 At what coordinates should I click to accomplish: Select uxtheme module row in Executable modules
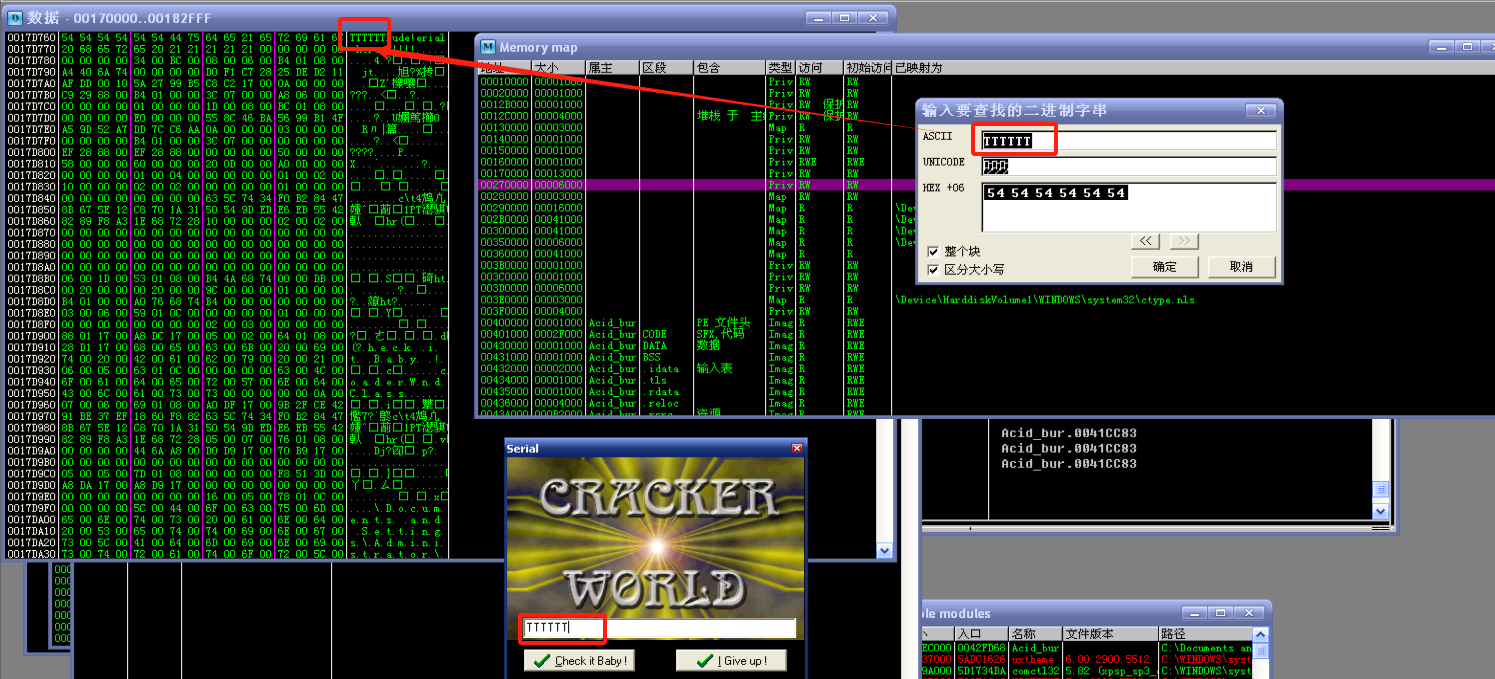click(x=1086, y=660)
